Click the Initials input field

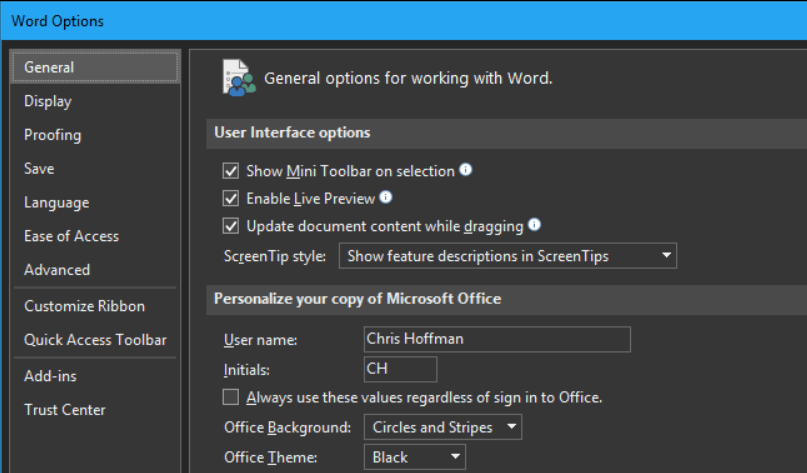400,369
